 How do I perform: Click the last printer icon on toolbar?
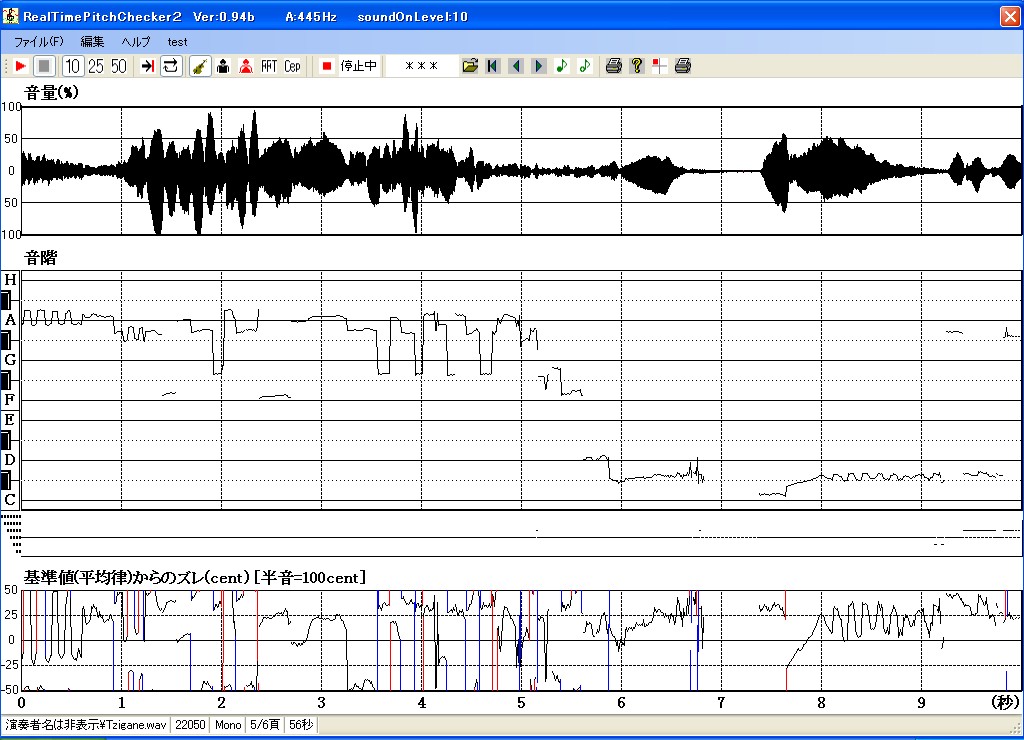pyautogui.click(x=682, y=66)
